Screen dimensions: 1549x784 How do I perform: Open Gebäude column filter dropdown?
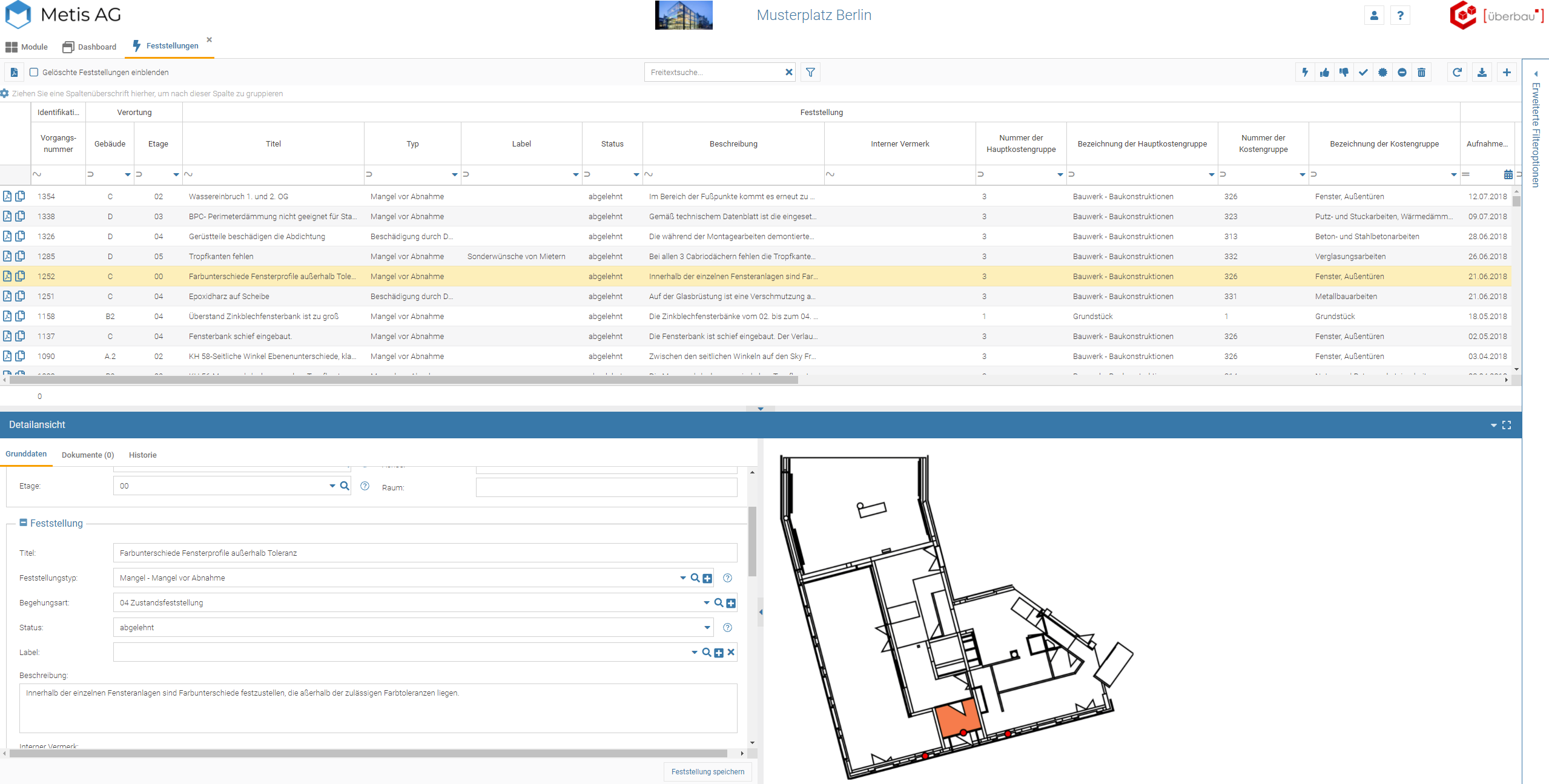[128, 174]
